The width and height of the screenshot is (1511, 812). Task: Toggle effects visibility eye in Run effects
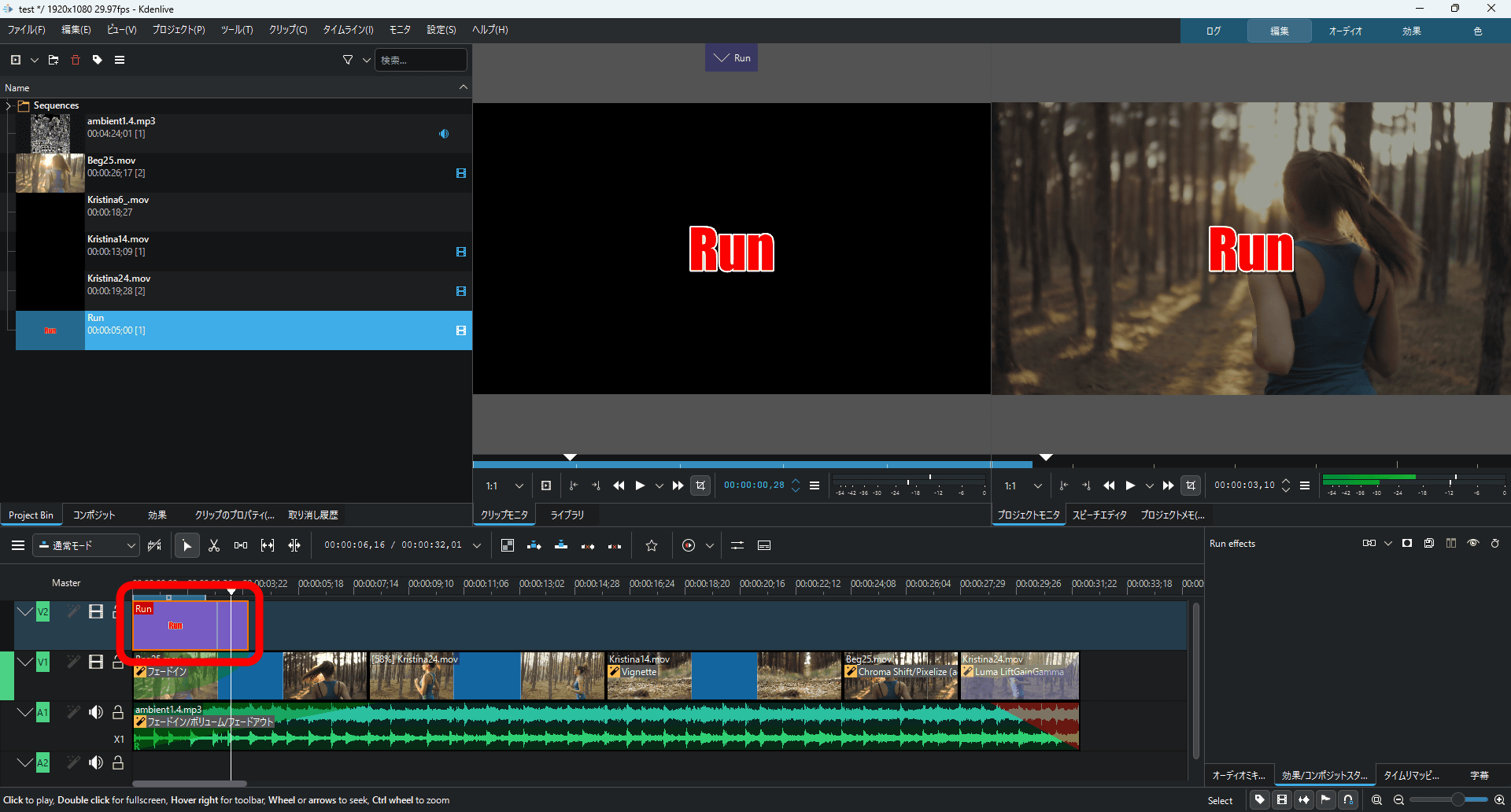click(x=1473, y=544)
